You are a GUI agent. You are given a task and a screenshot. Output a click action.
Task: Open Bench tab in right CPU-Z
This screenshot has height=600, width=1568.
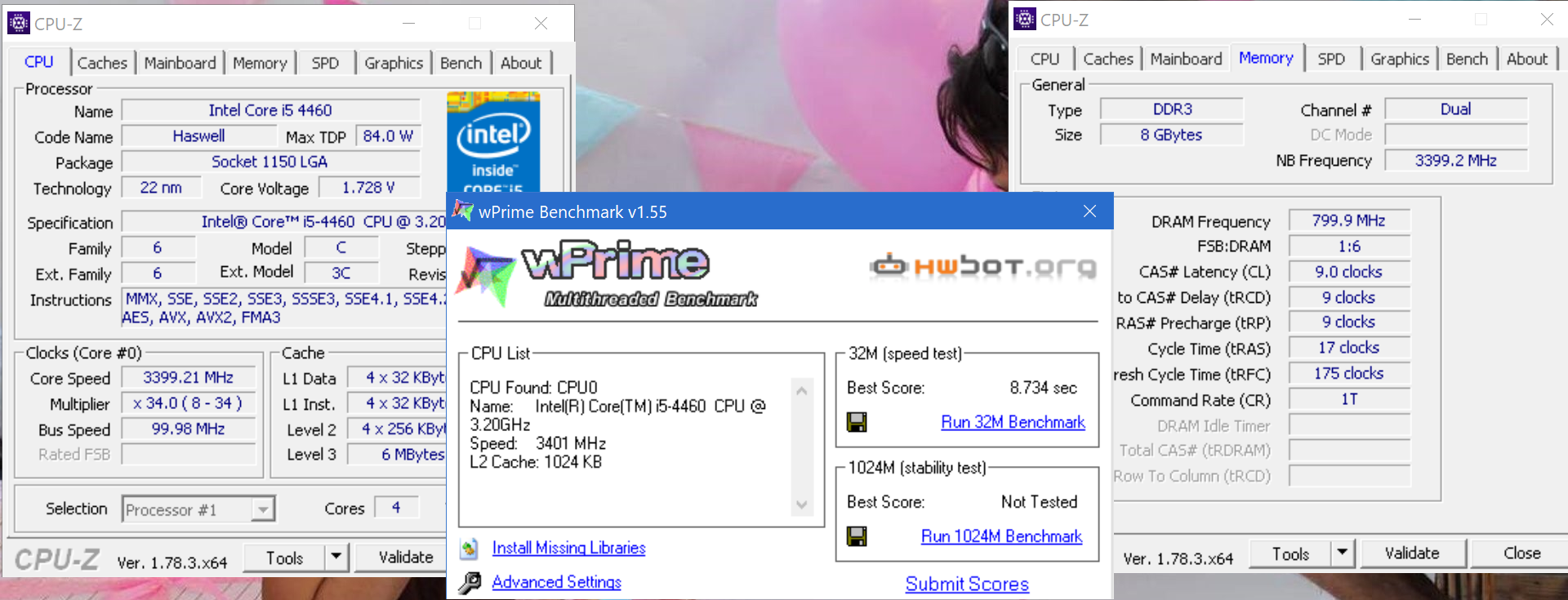click(x=1467, y=59)
